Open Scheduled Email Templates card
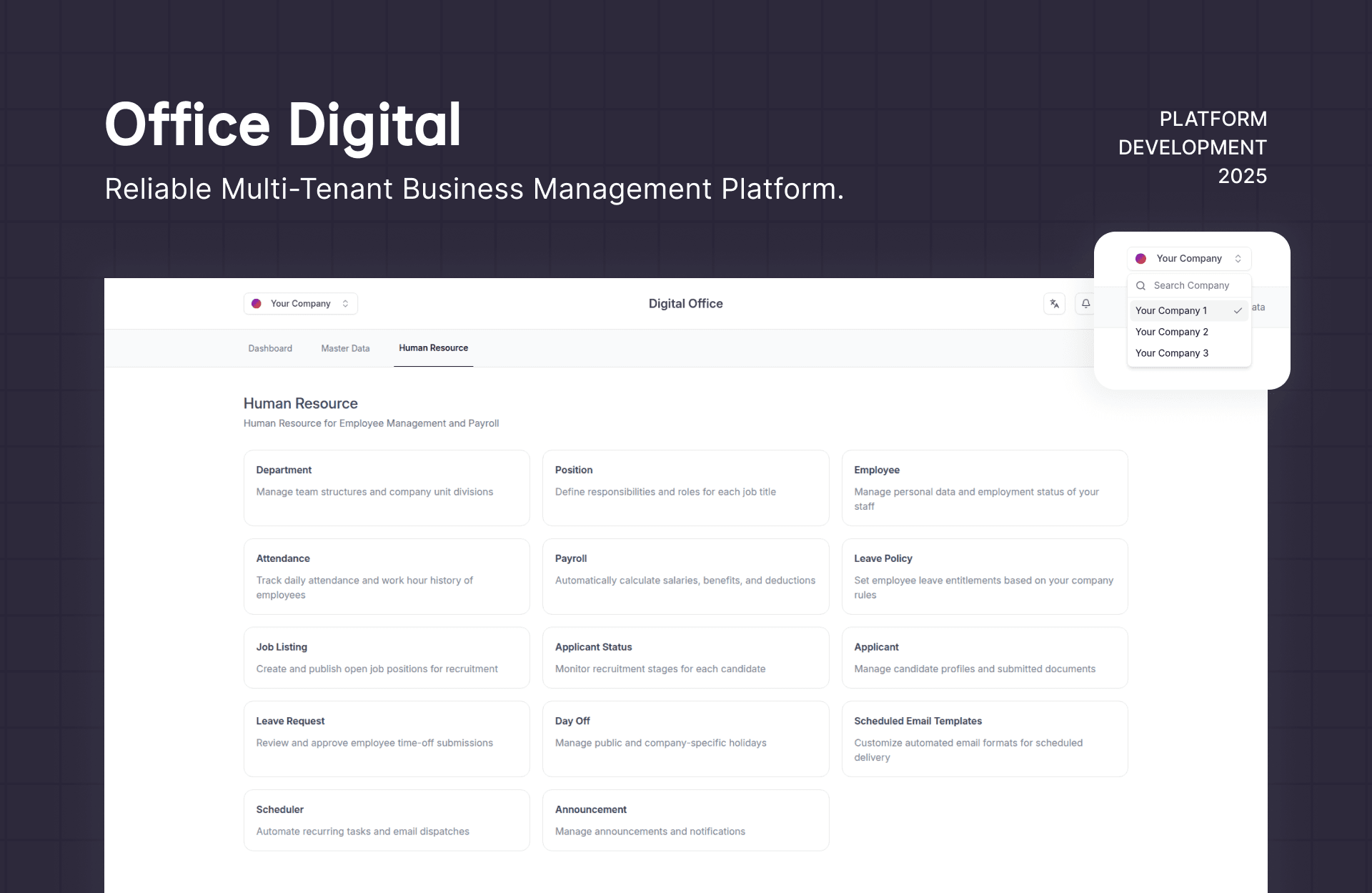The height and width of the screenshot is (893, 1372). [x=984, y=738]
